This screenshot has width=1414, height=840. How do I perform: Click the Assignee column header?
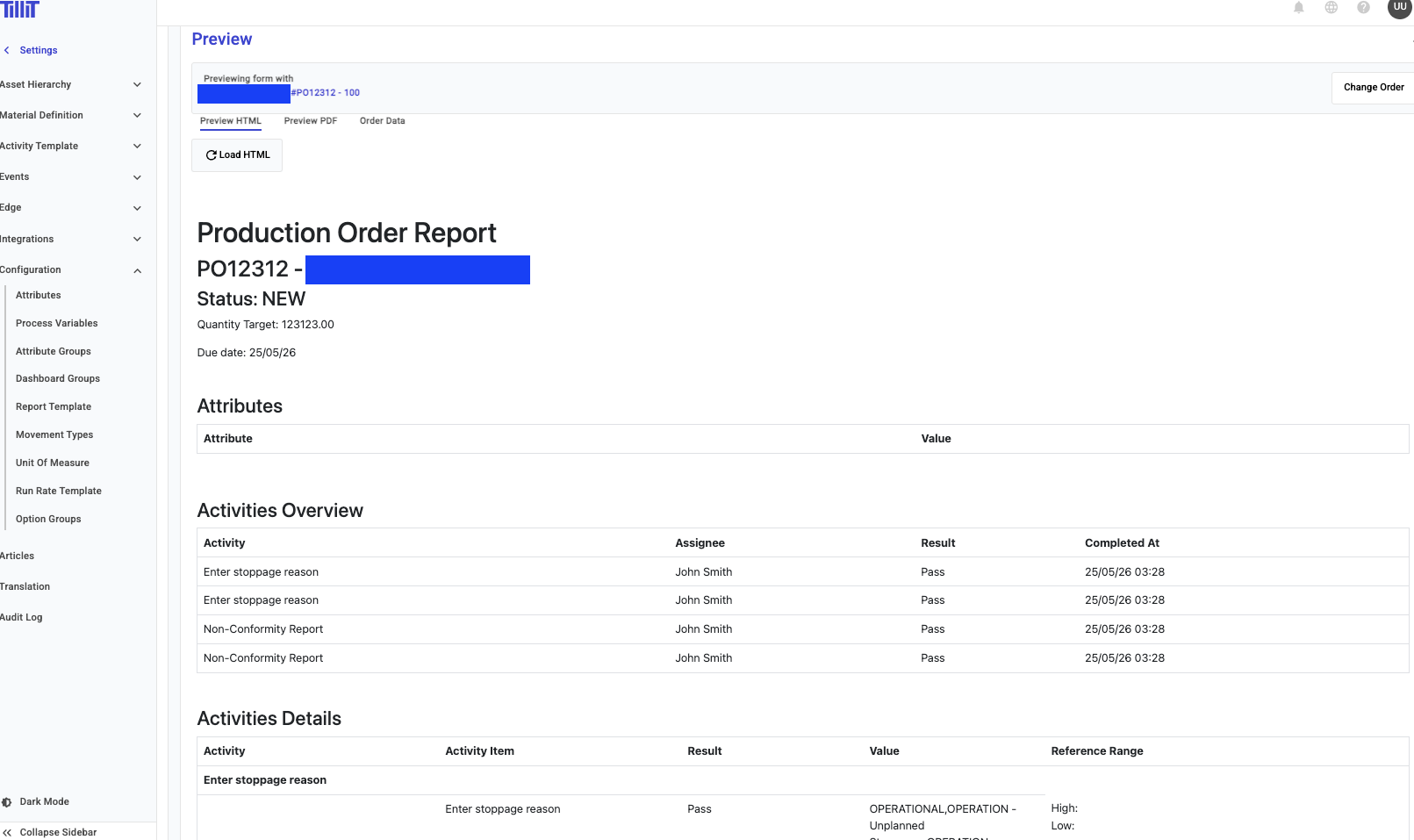pyautogui.click(x=700, y=543)
